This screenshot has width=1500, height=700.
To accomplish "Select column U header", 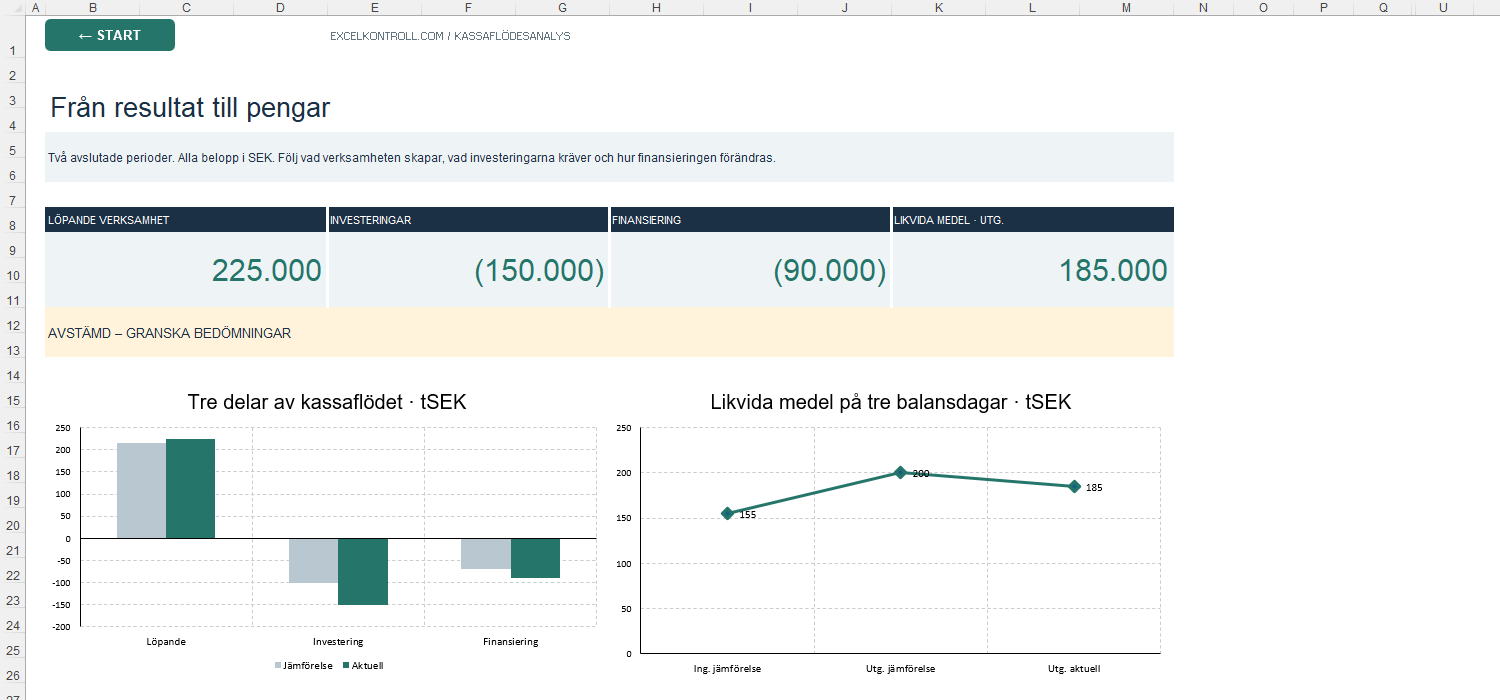I will point(1444,8).
